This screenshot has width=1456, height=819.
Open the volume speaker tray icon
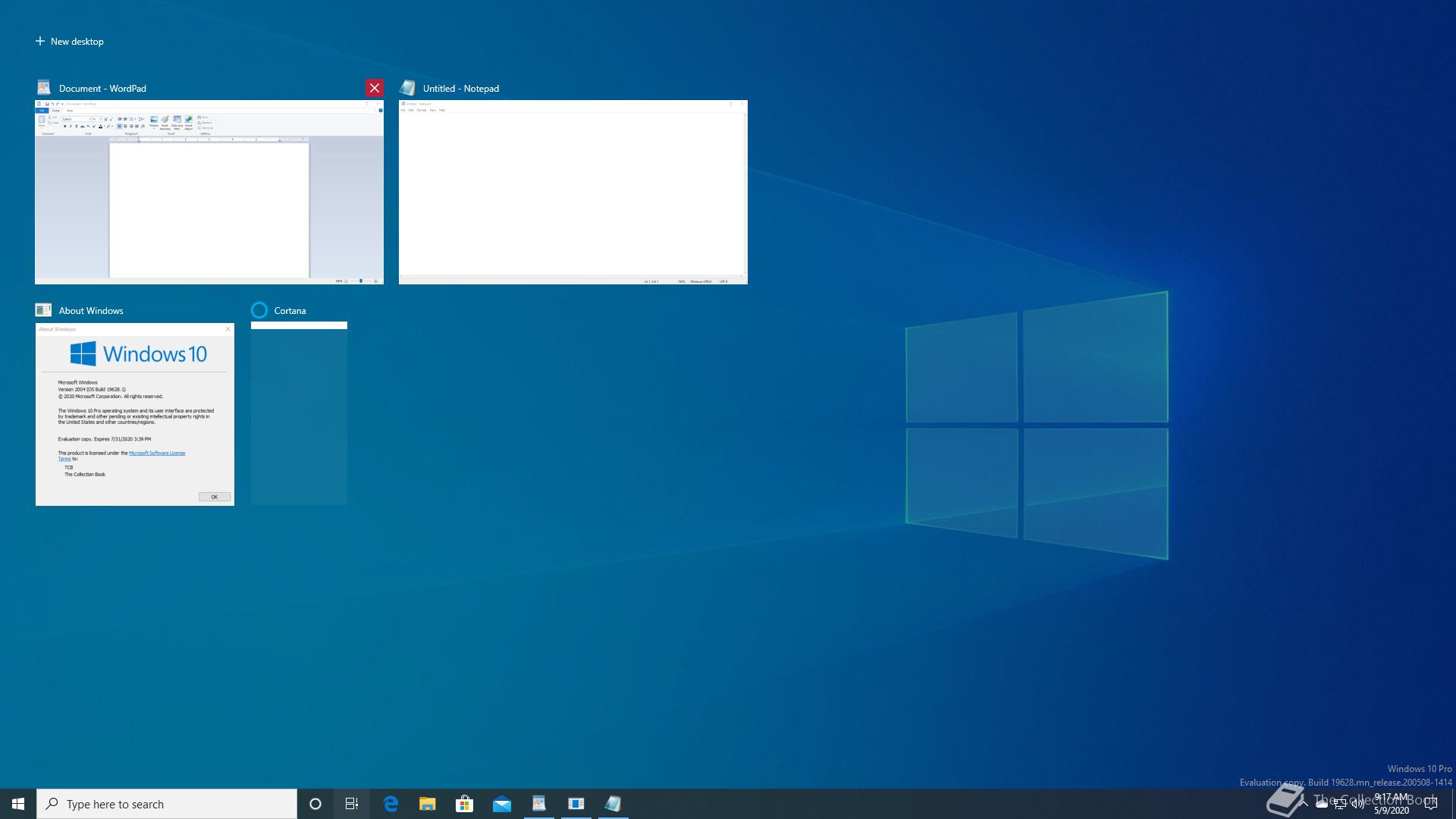coord(1358,804)
